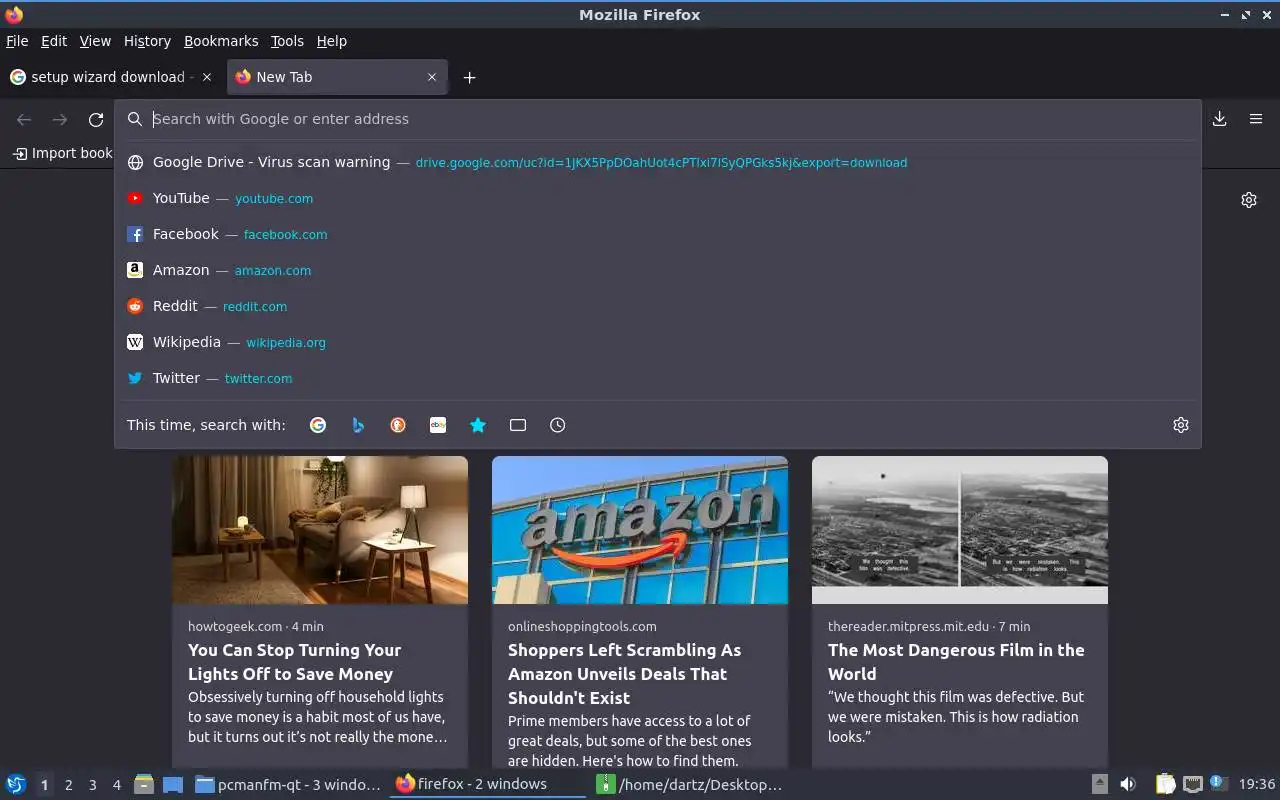The image size is (1280, 800).
Task: Click the address bar search field
Action: point(658,119)
